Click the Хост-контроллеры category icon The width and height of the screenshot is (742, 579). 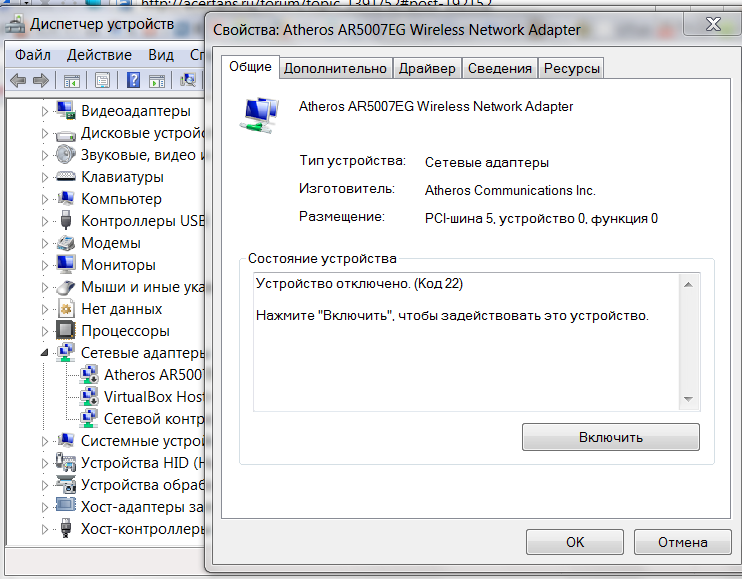pyautogui.click(x=66, y=528)
